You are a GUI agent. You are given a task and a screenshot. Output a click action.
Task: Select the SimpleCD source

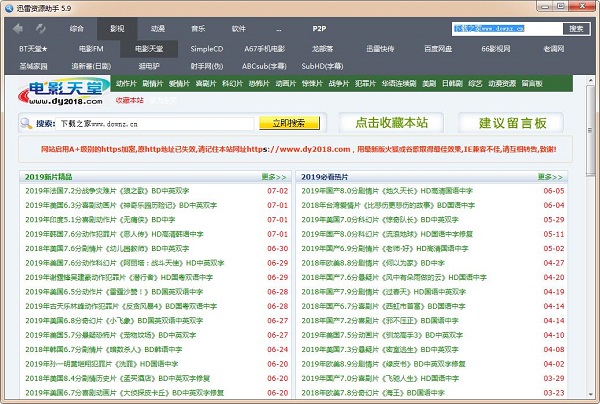pyautogui.click(x=207, y=48)
